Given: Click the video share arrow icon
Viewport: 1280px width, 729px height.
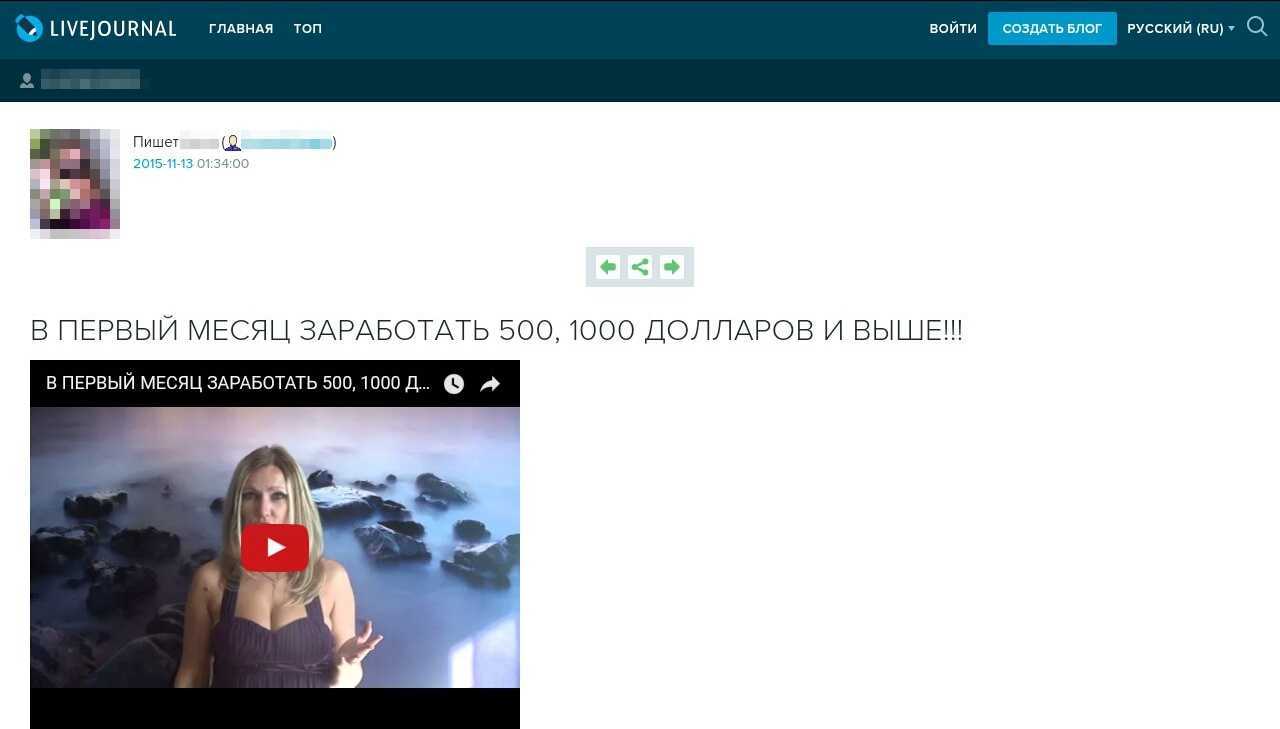Looking at the screenshot, I should click(490, 384).
